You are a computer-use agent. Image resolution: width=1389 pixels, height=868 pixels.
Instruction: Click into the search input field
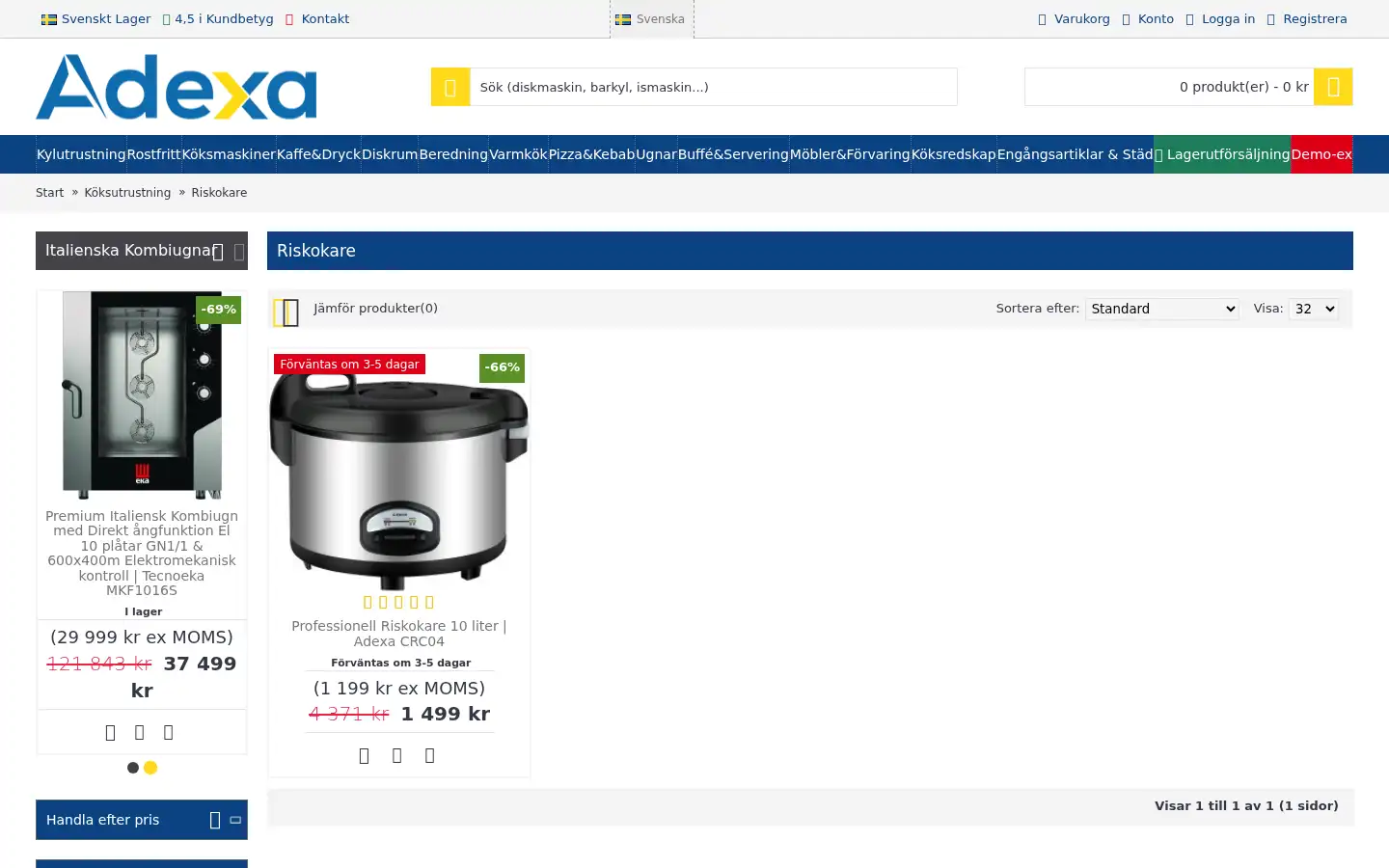point(713,87)
